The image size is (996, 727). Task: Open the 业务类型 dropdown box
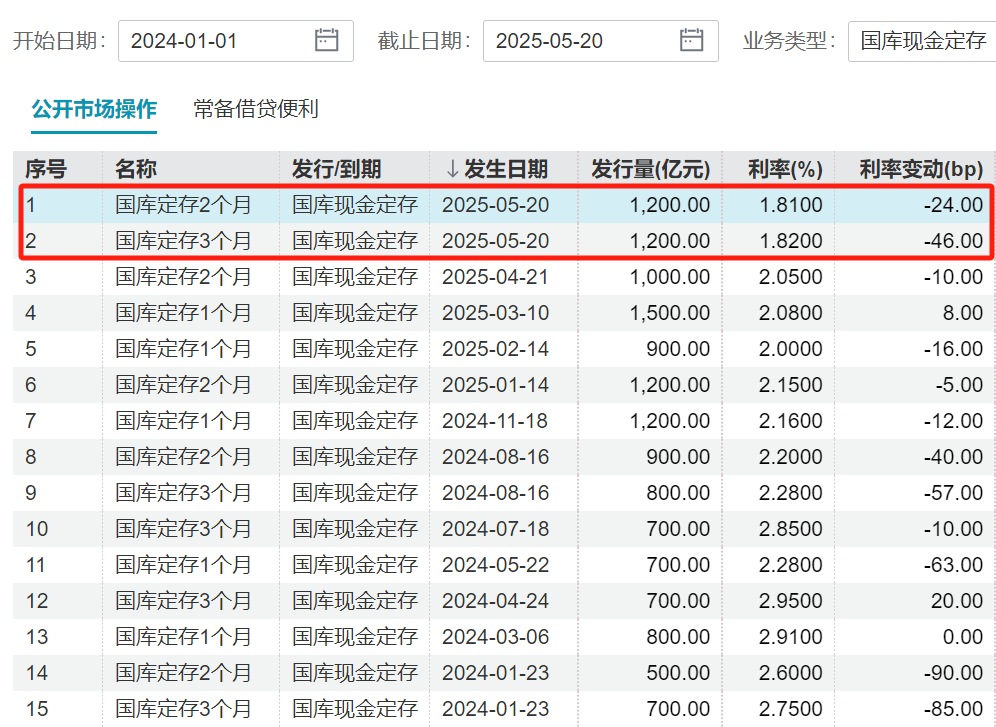[x=922, y=41]
